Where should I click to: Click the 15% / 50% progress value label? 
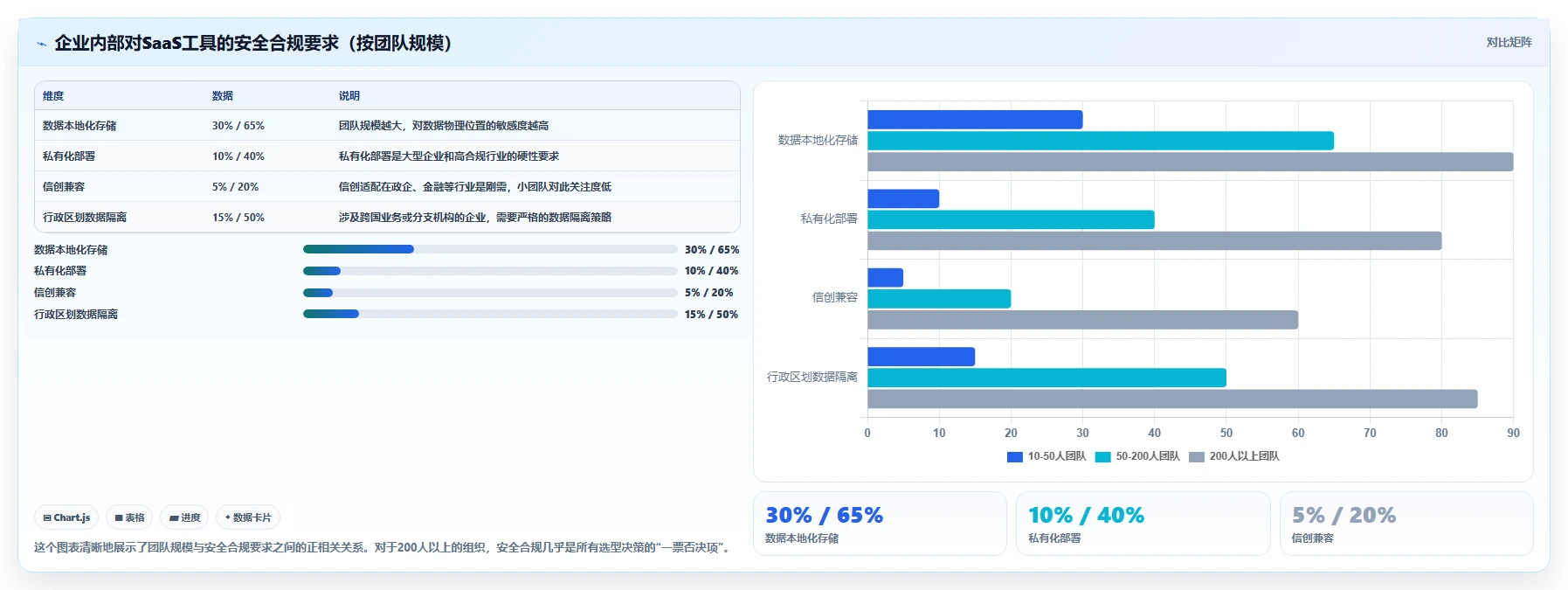[x=711, y=315]
